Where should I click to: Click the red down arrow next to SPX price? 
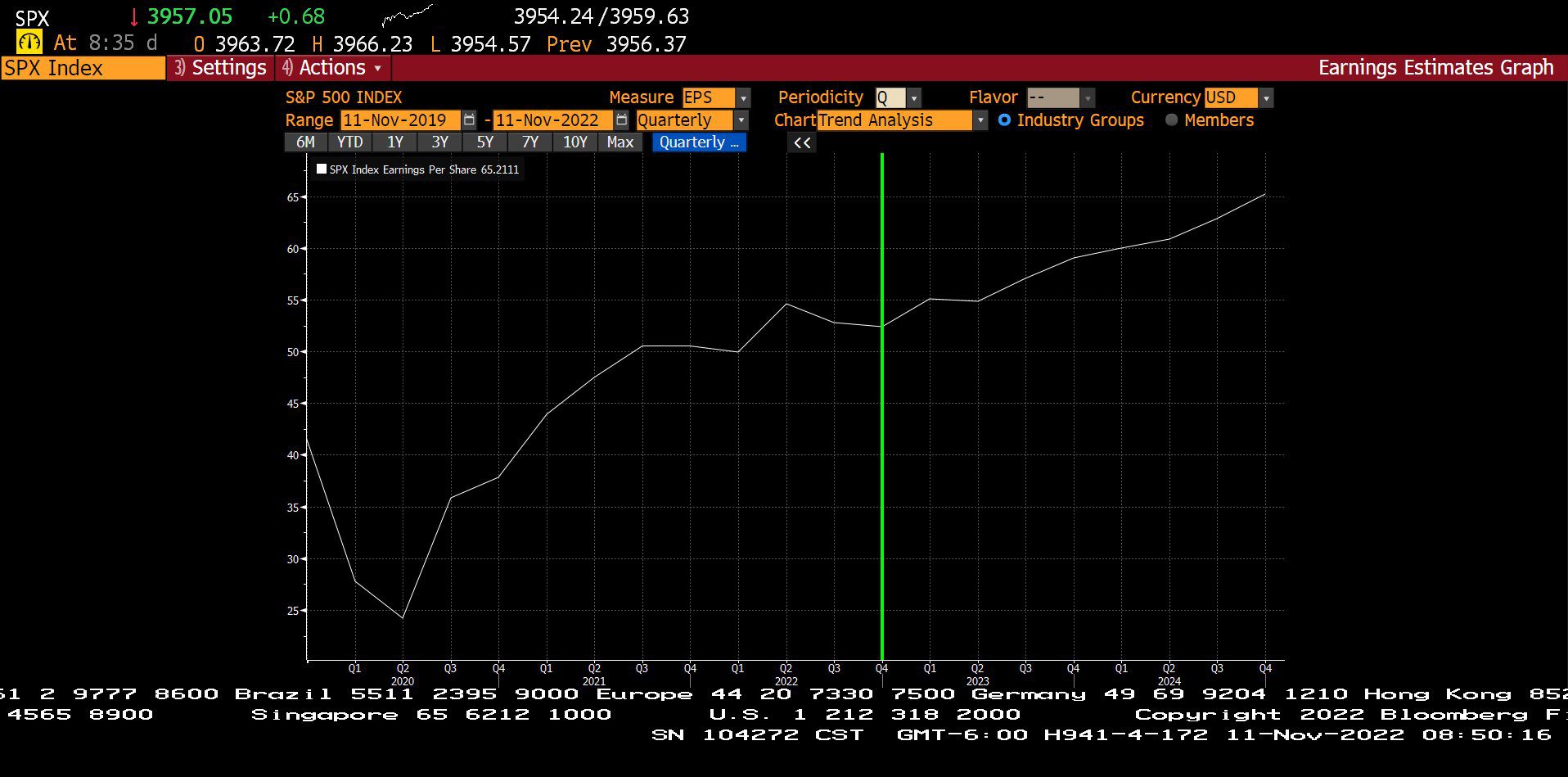(134, 17)
